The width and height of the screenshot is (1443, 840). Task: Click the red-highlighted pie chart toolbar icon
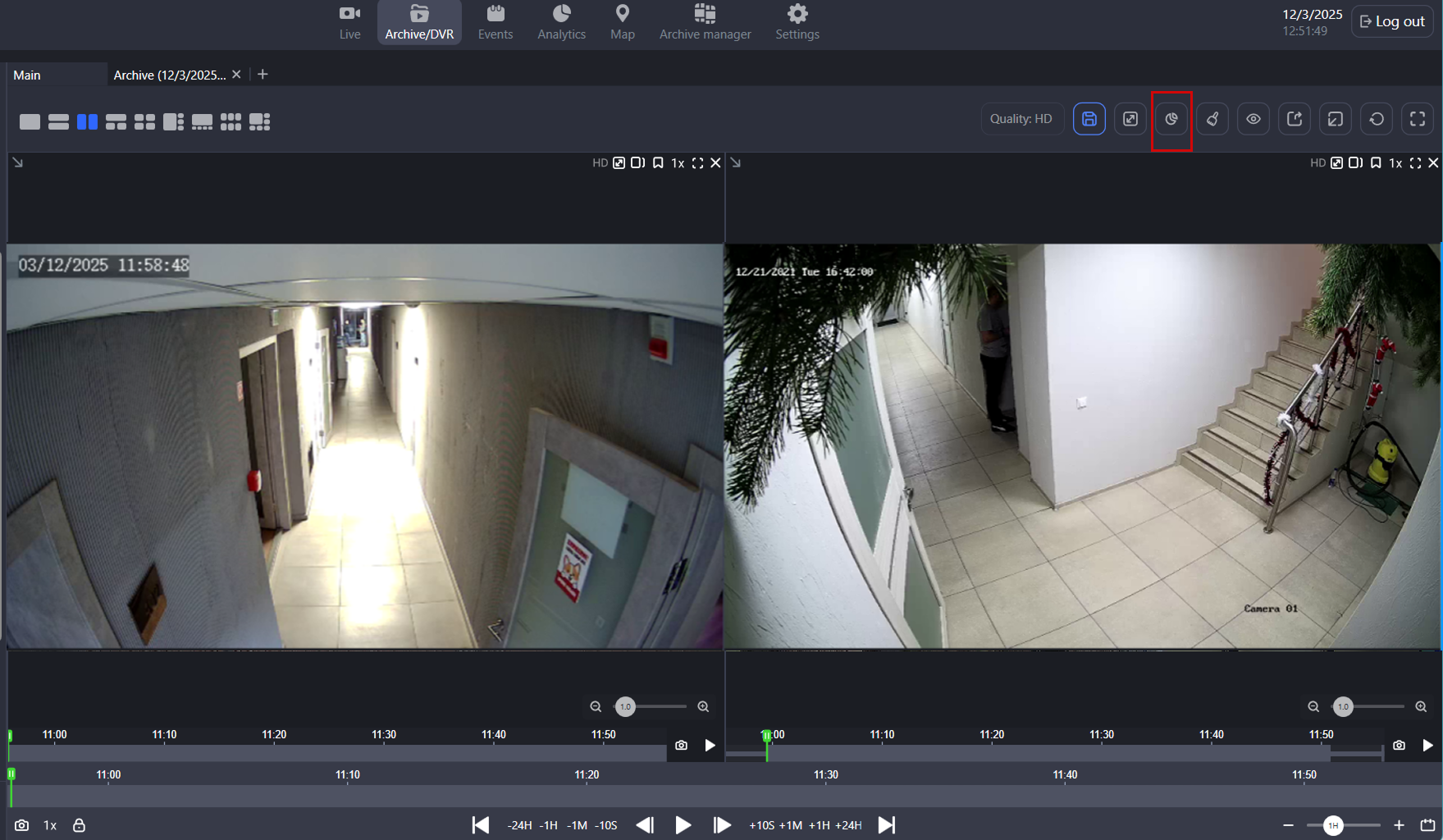pos(1171,119)
